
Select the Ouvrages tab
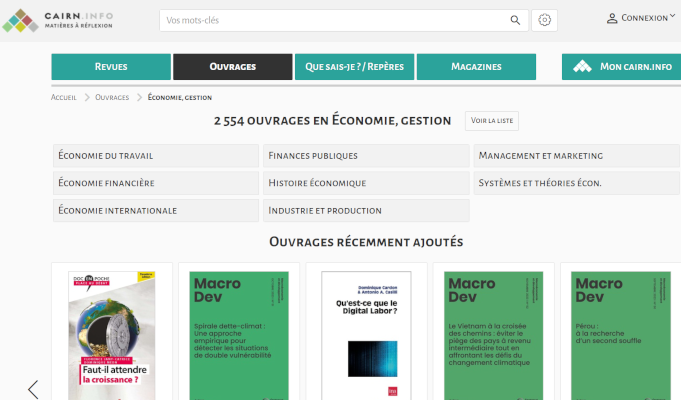[233, 67]
